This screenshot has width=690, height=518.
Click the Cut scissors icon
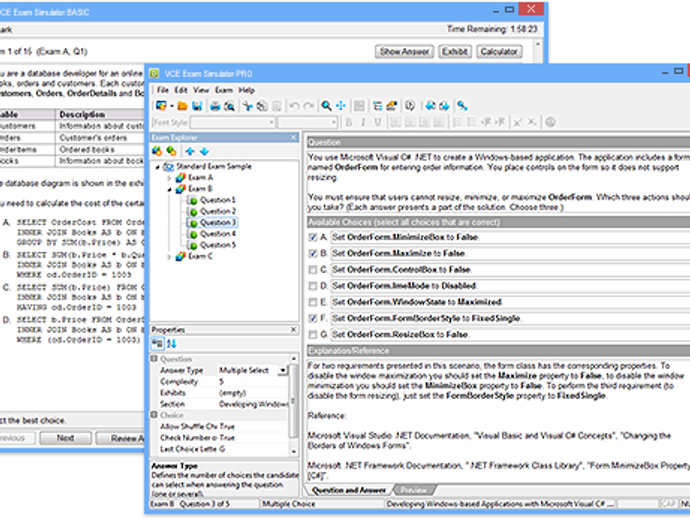[x=248, y=106]
